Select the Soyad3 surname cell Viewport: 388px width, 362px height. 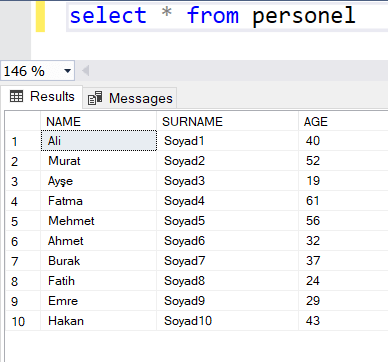pos(227,181)
